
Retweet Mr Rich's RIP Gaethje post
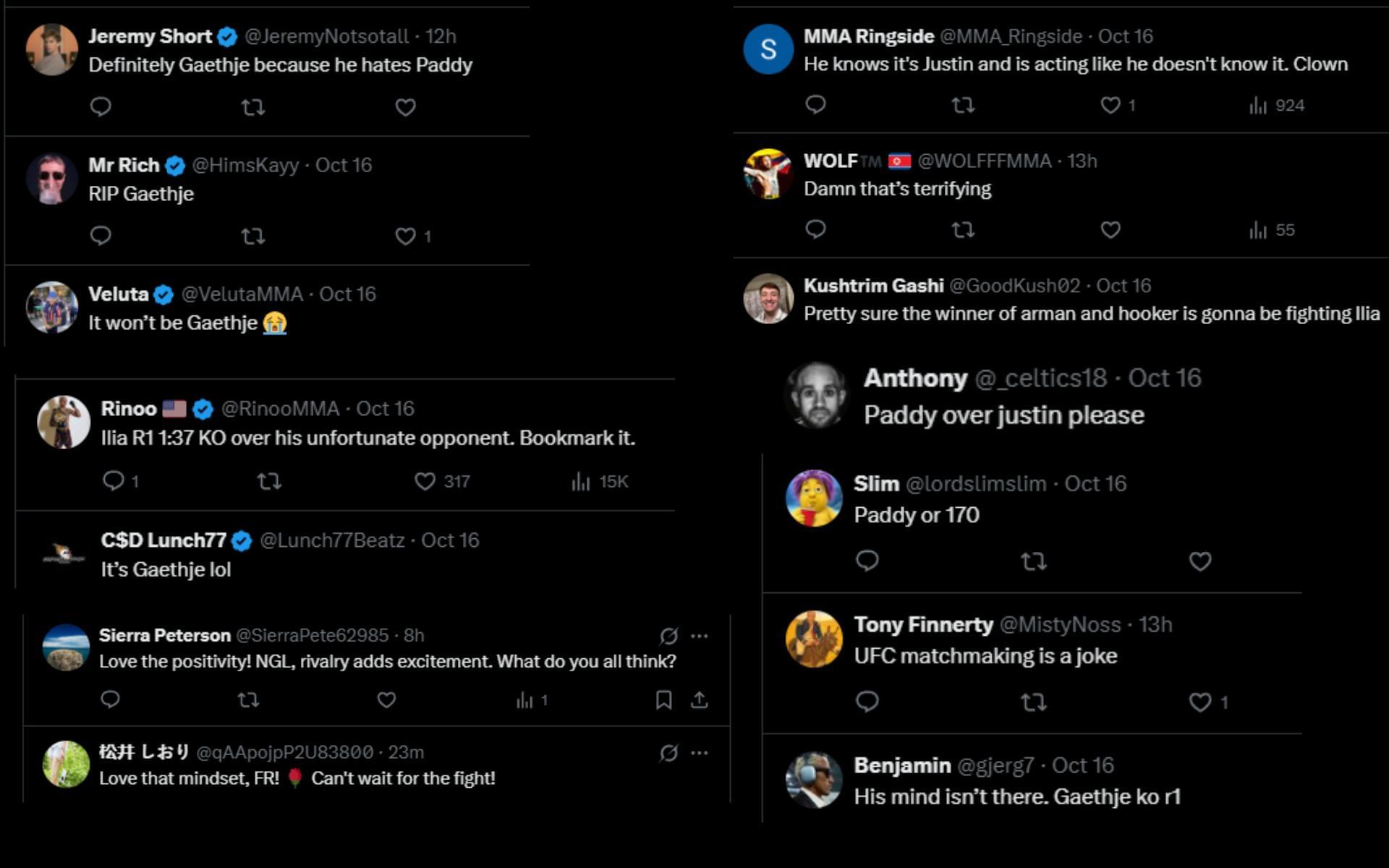tap(252, 236)
